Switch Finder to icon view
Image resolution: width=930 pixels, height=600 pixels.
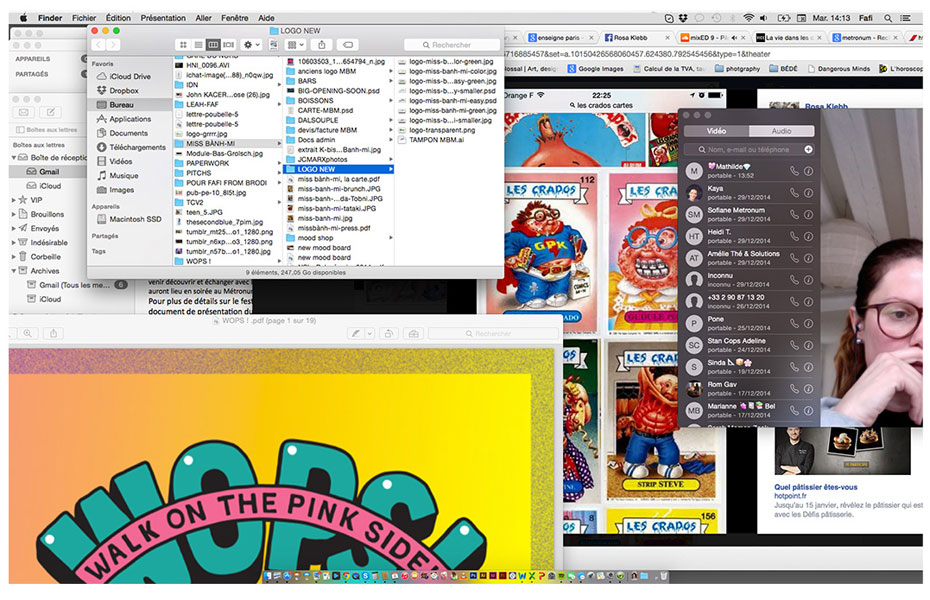pos(183,44)
